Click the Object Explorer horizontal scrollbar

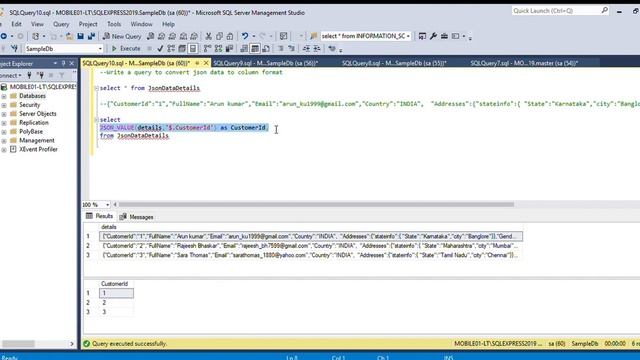[18, 344]
